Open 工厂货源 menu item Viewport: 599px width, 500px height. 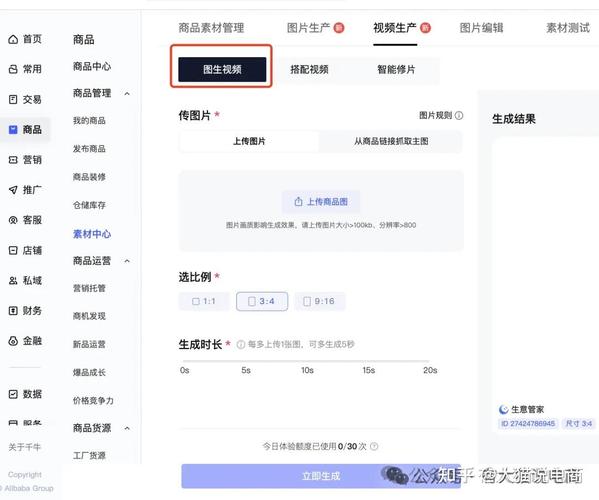[x=89, y=455]
